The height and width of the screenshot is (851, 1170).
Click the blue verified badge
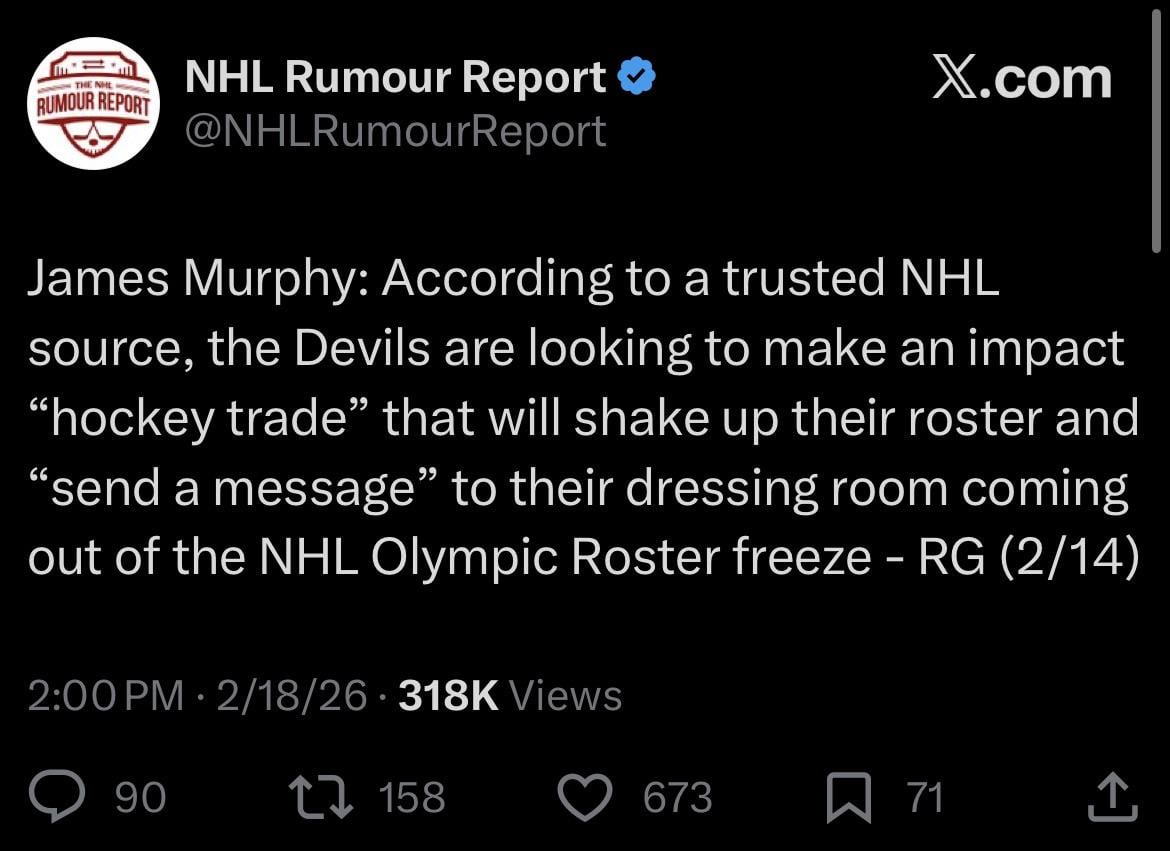pyautogui.click(x=636, y=73)
